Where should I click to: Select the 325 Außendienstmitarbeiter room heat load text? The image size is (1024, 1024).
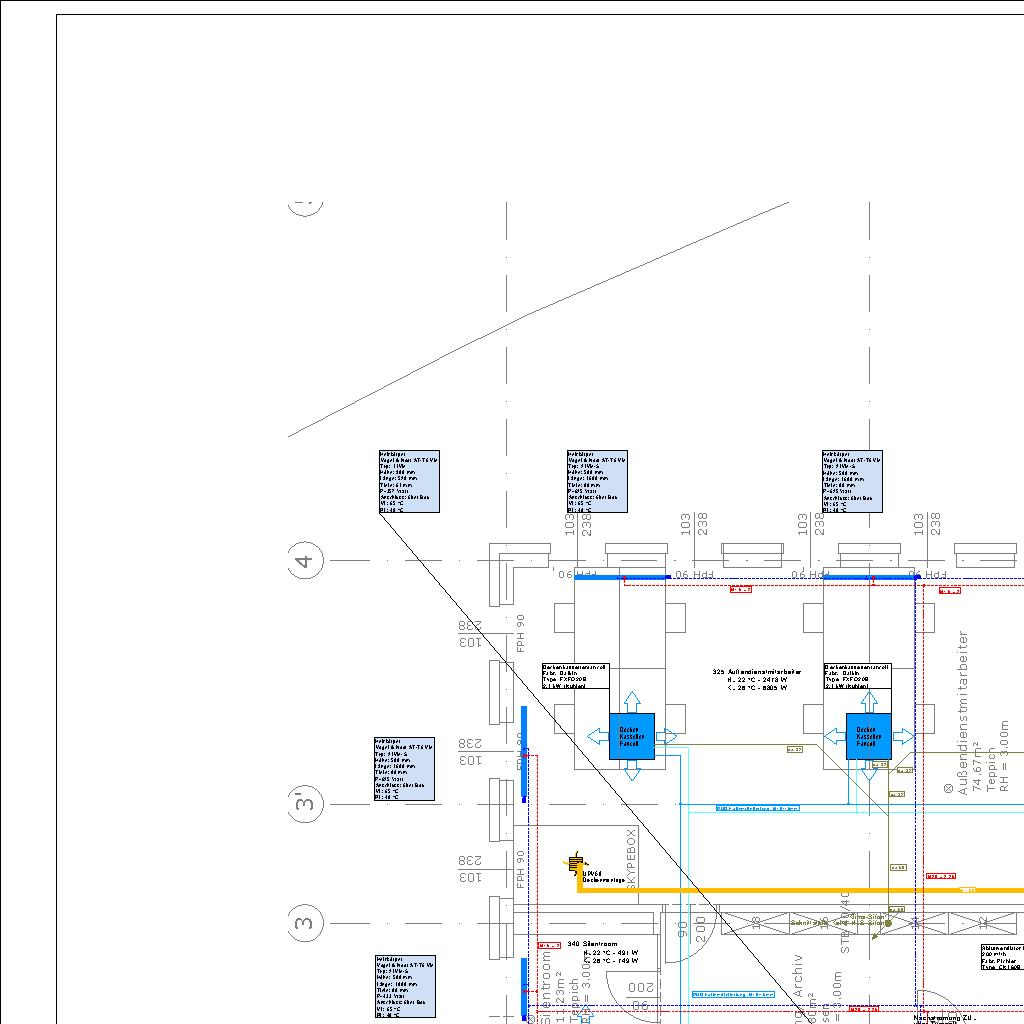pos(756,680)
